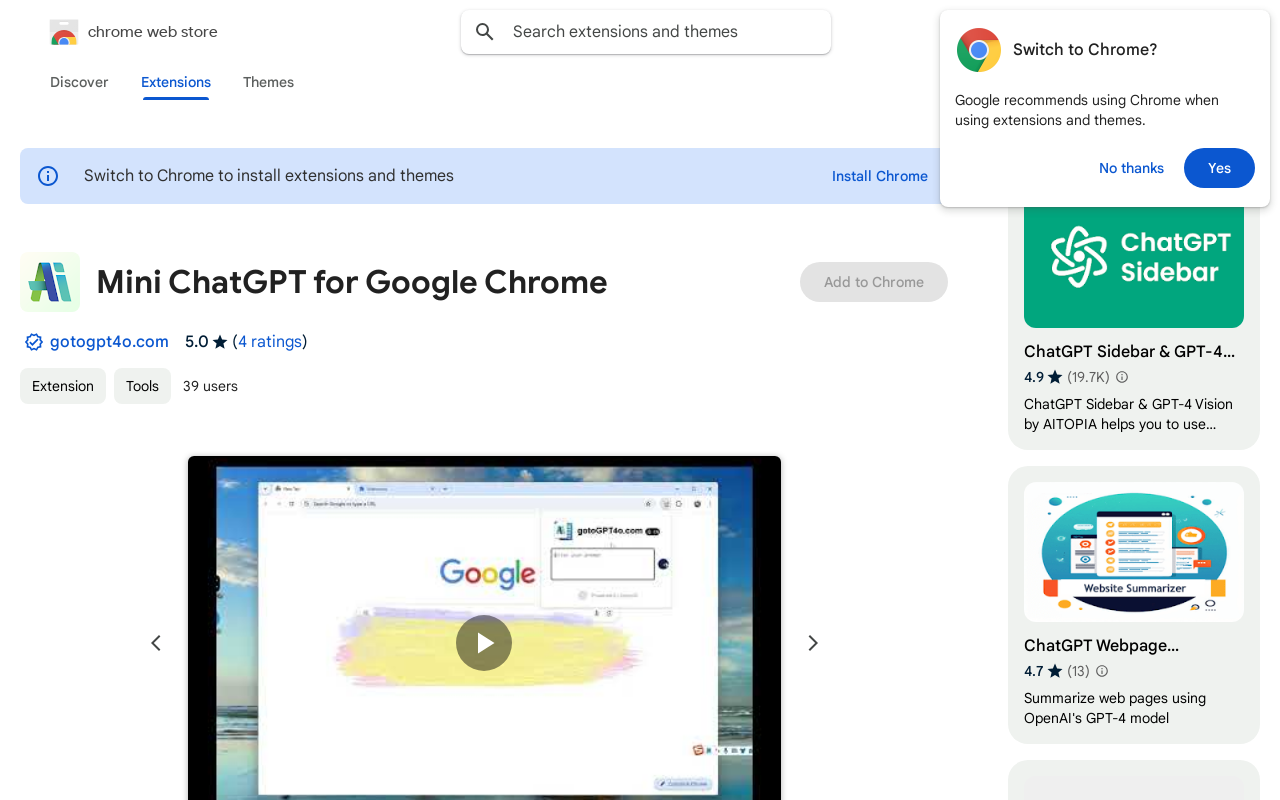Click info icon beside 19.7K ratings

[x=1122, y=377]
